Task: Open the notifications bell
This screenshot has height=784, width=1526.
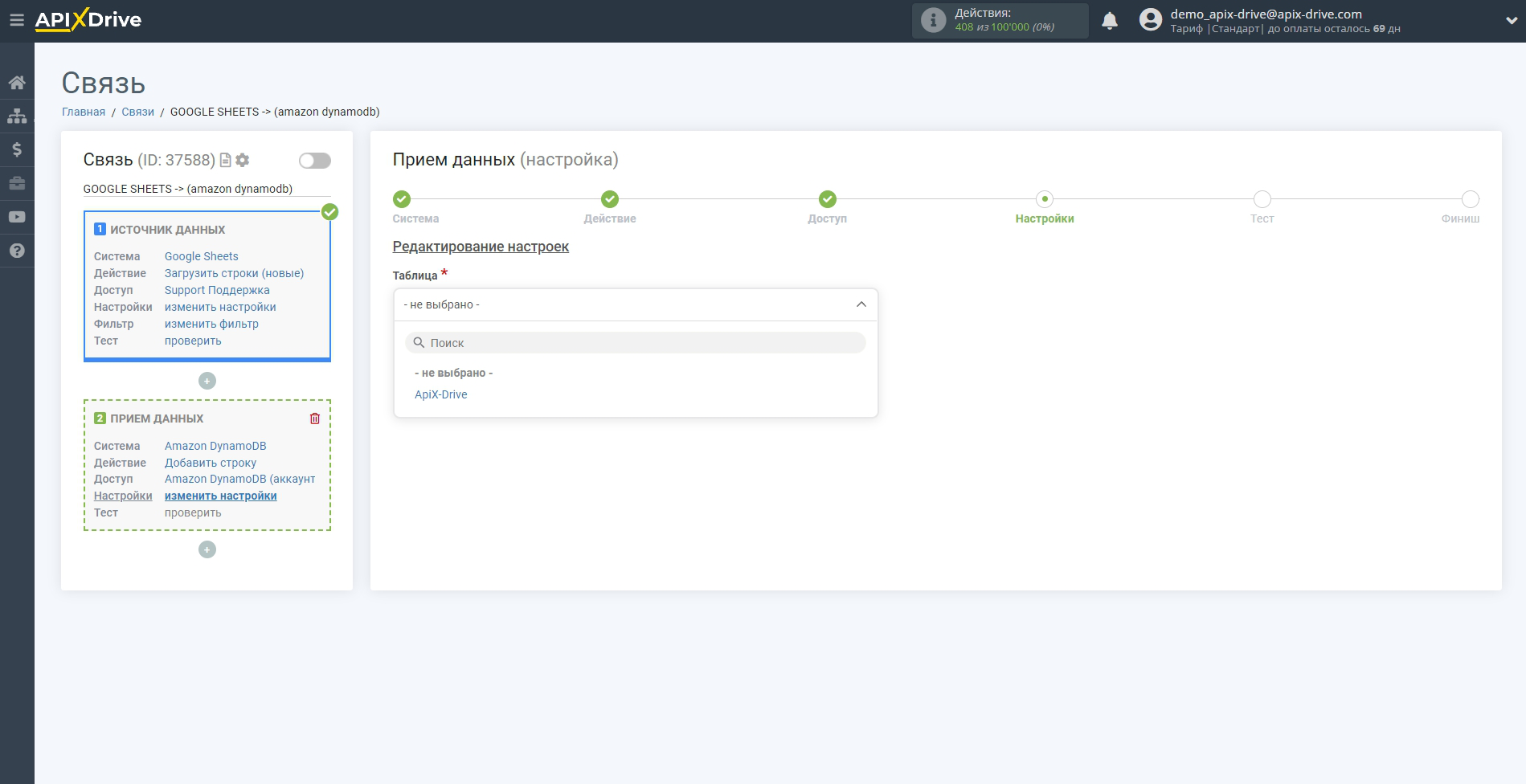Action: coord(1110,20)
